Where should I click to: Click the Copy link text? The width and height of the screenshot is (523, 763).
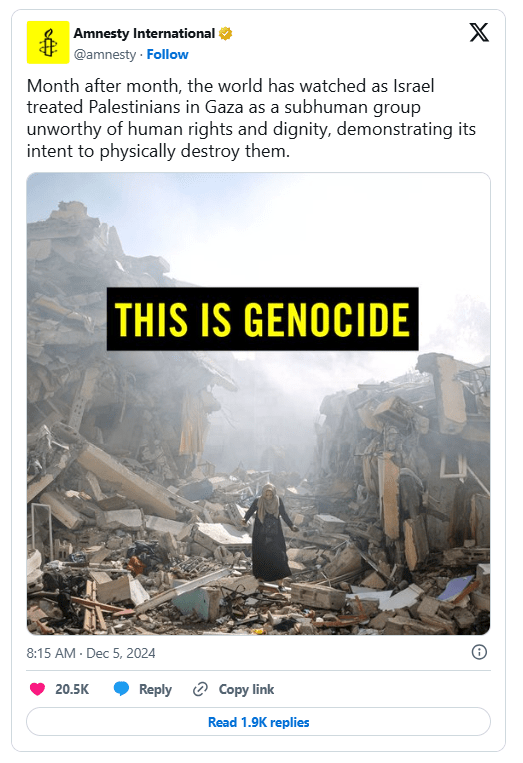click(x=246, y=690)
